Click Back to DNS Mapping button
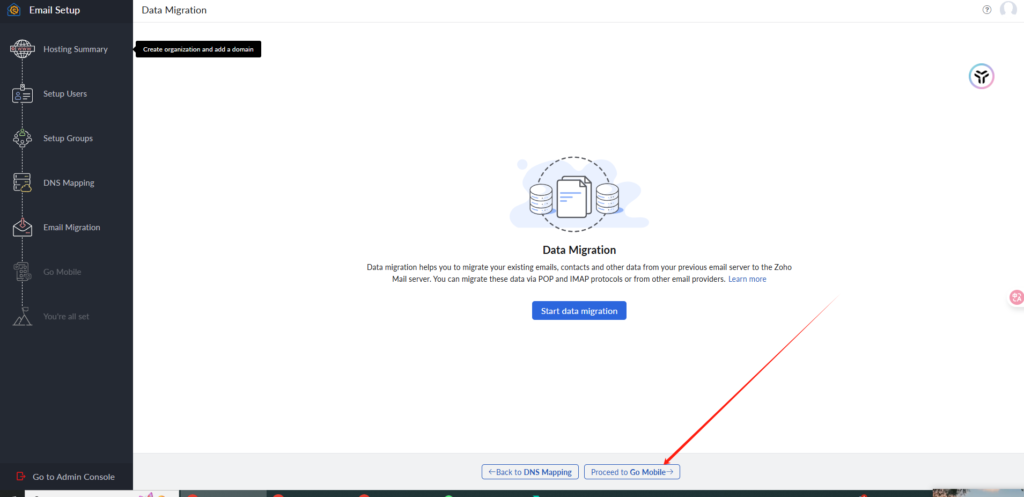1024x497 pixels. [530, 472]
